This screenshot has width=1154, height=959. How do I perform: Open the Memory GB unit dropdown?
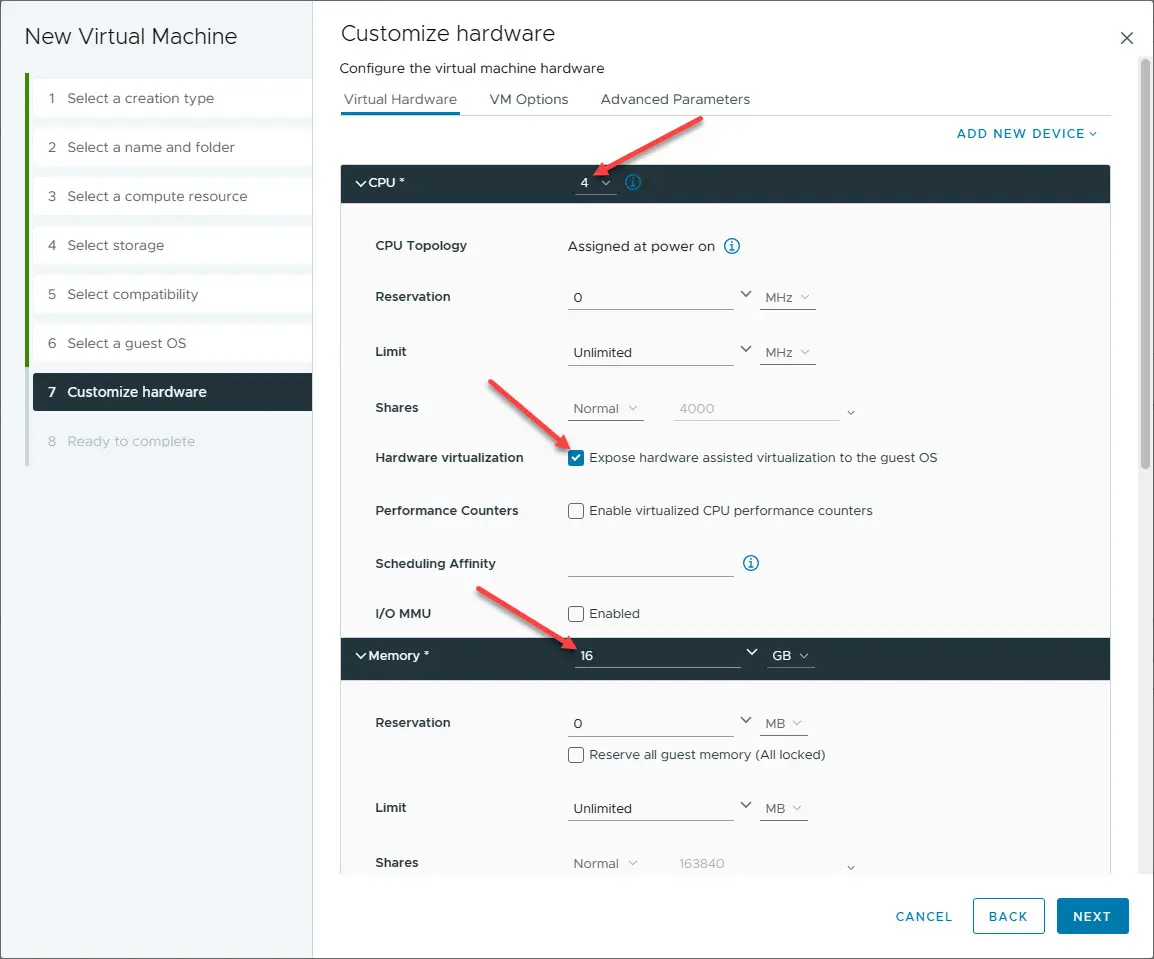790,656
